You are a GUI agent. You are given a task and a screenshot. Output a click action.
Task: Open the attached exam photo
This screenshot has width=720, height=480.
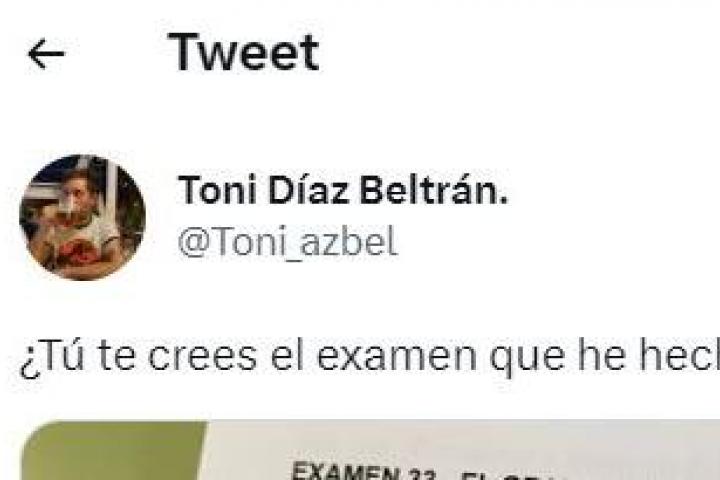(x=371, y=450)
